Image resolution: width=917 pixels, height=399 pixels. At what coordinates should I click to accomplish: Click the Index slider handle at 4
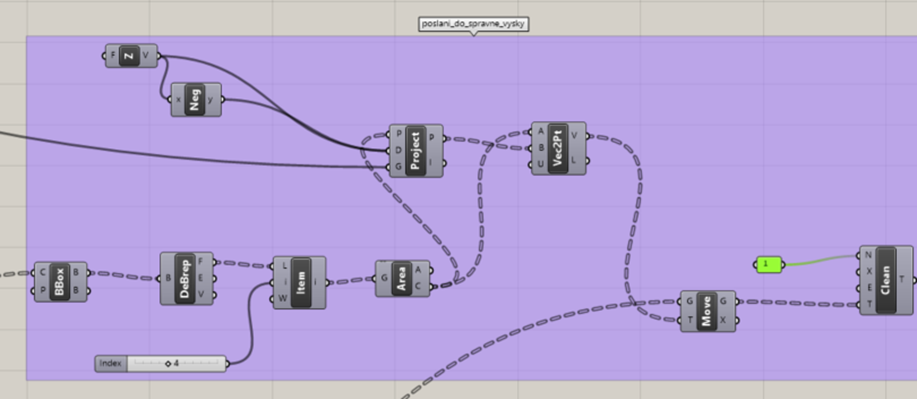click(168, 364)
